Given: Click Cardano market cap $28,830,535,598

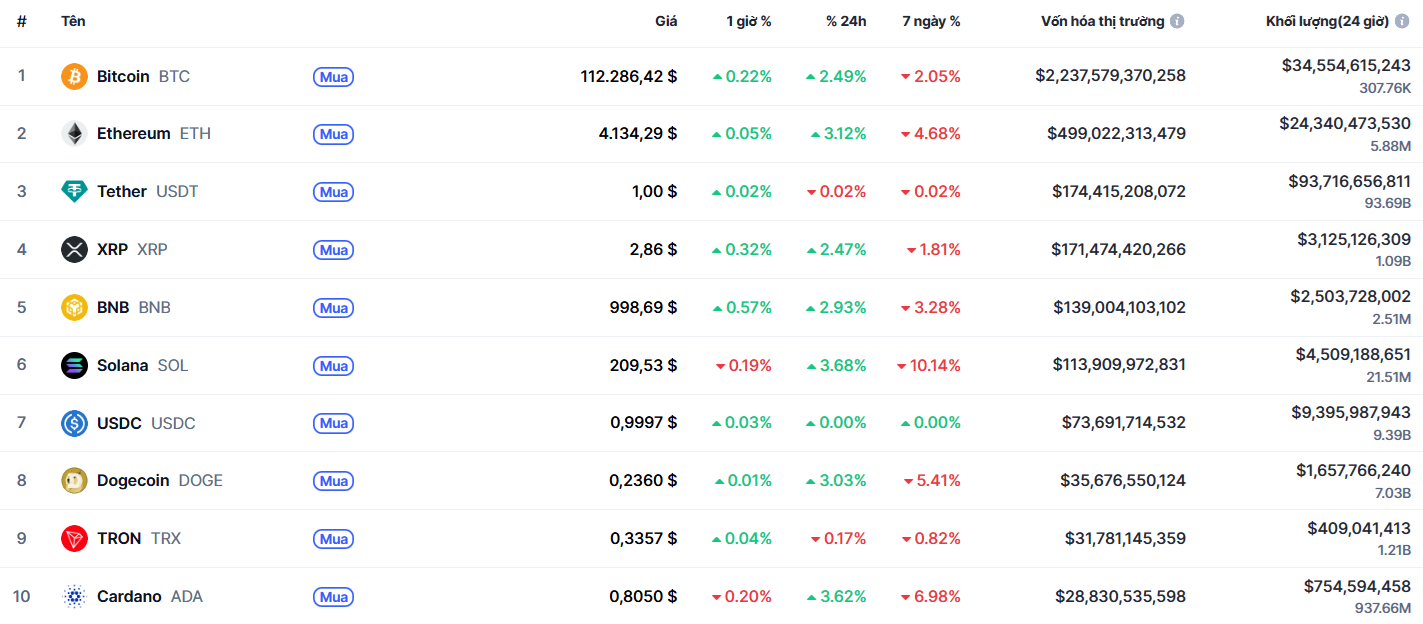Looking at the screenshot, I should (x=1121, y=596).
